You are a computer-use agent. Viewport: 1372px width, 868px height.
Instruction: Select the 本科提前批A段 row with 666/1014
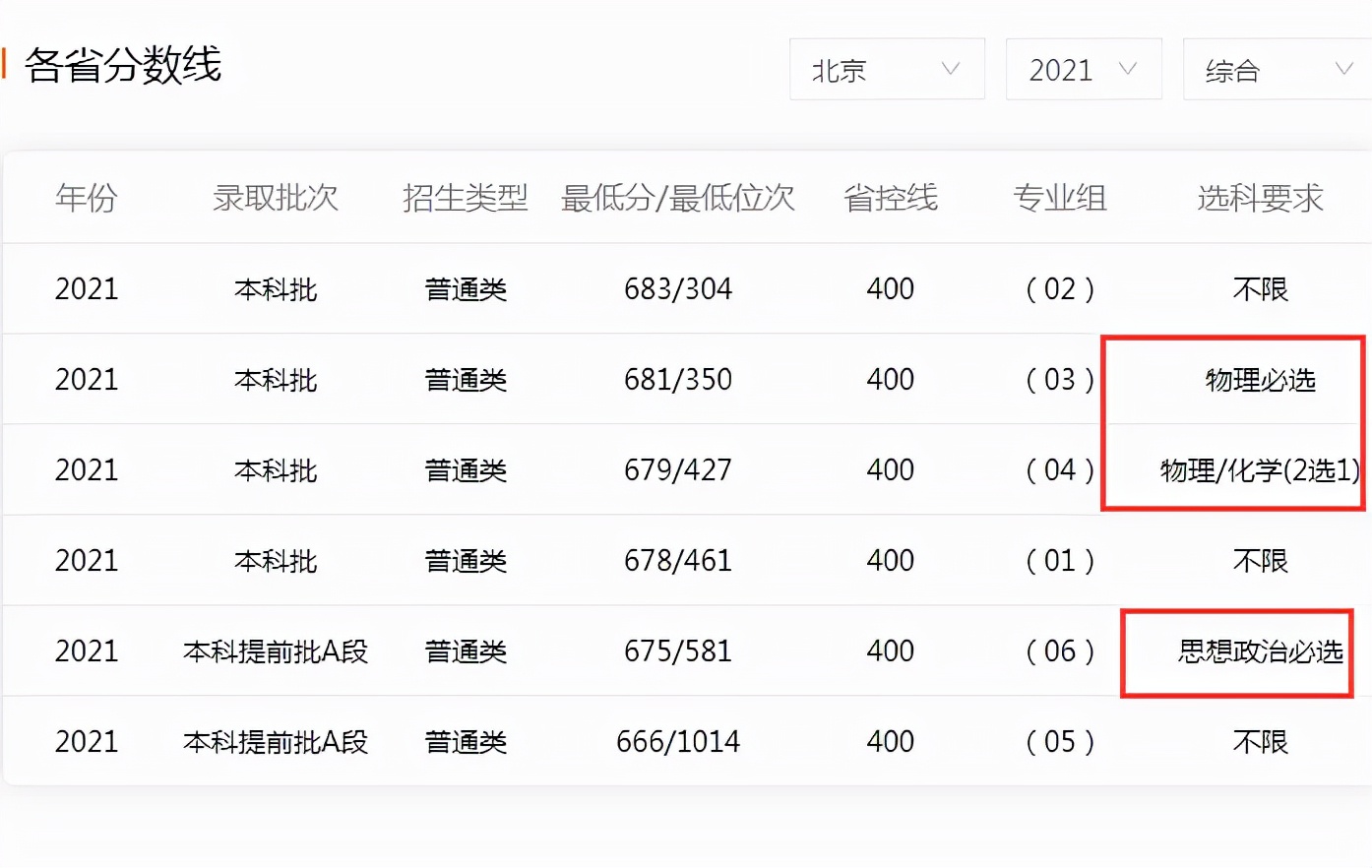(x=276, y=741)
